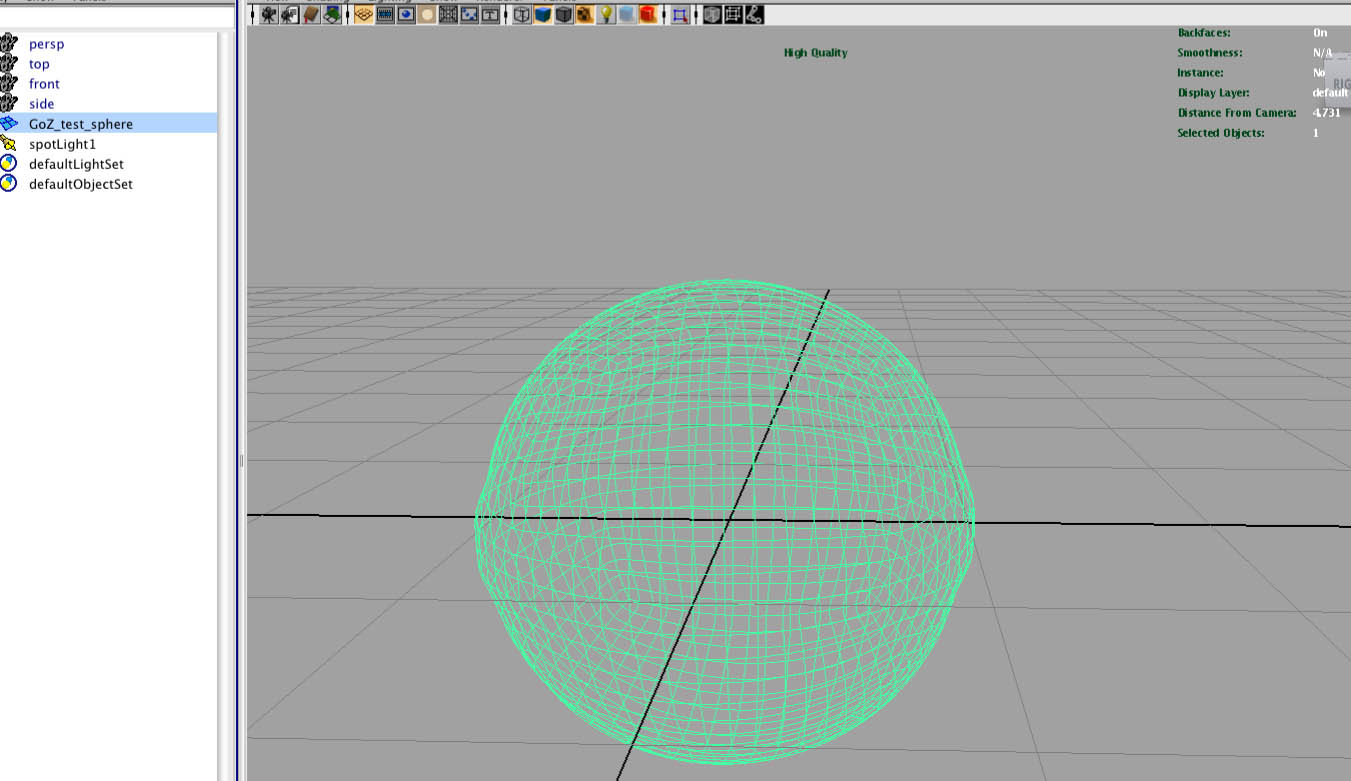
Task: Click the X-Ray Joints icon
Action: 754,15
